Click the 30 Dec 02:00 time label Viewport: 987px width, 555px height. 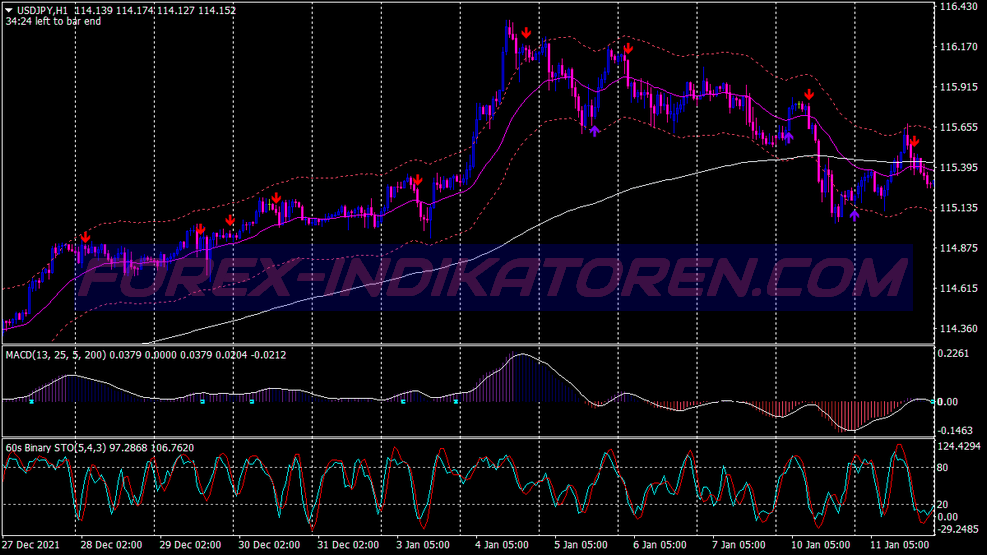click(x=269, y=545)
